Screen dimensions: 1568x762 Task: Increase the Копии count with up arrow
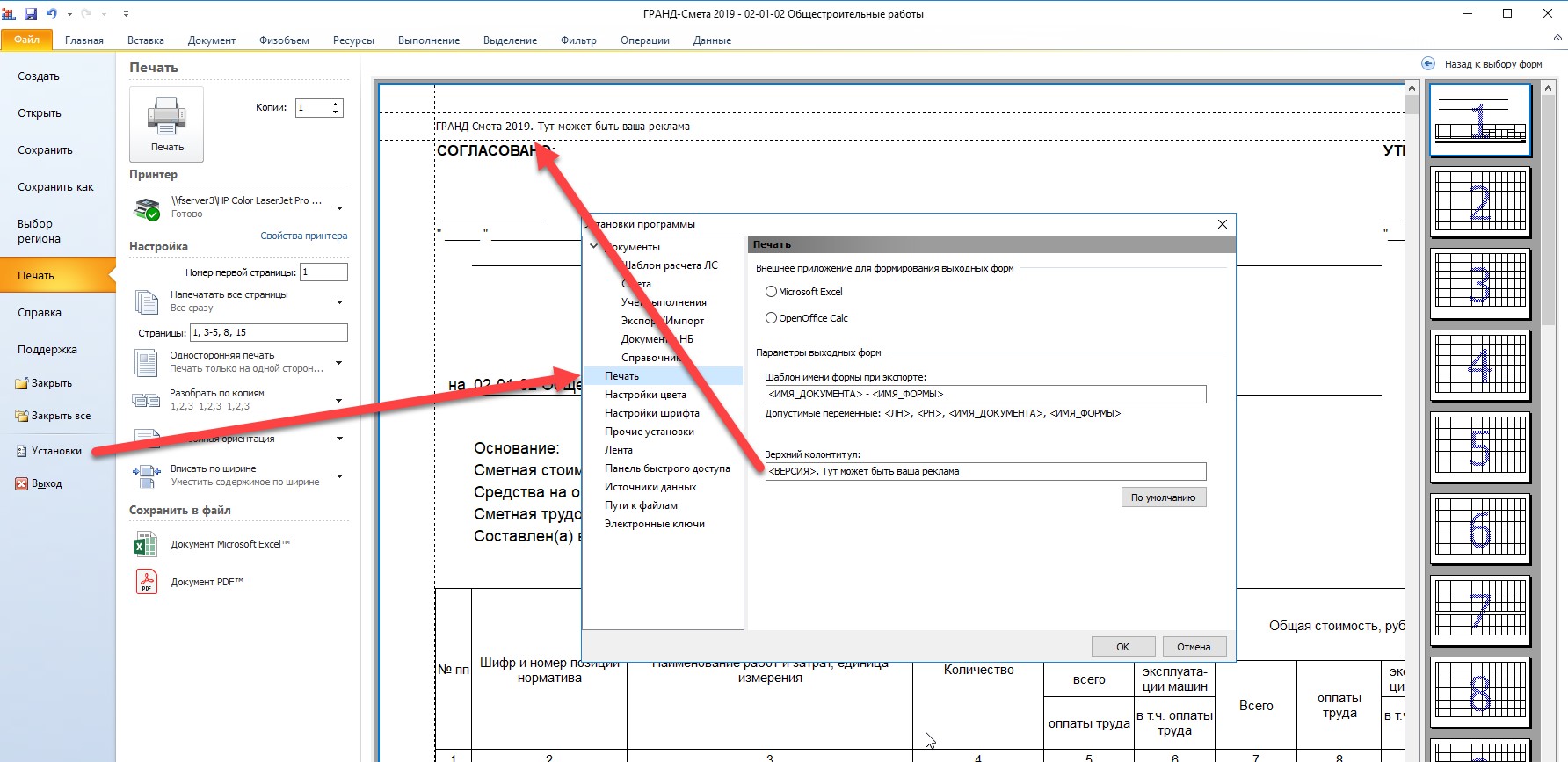click(x=336, y=104)
